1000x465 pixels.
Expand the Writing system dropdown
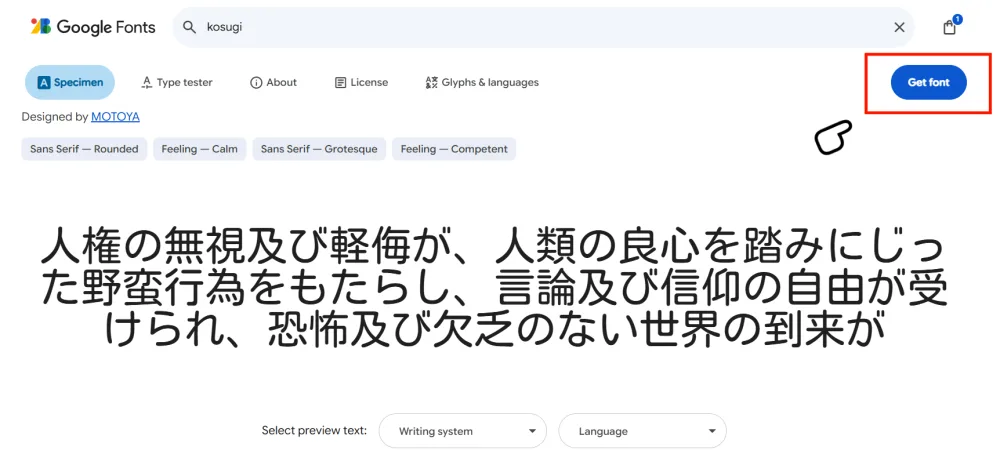(463, 431)
